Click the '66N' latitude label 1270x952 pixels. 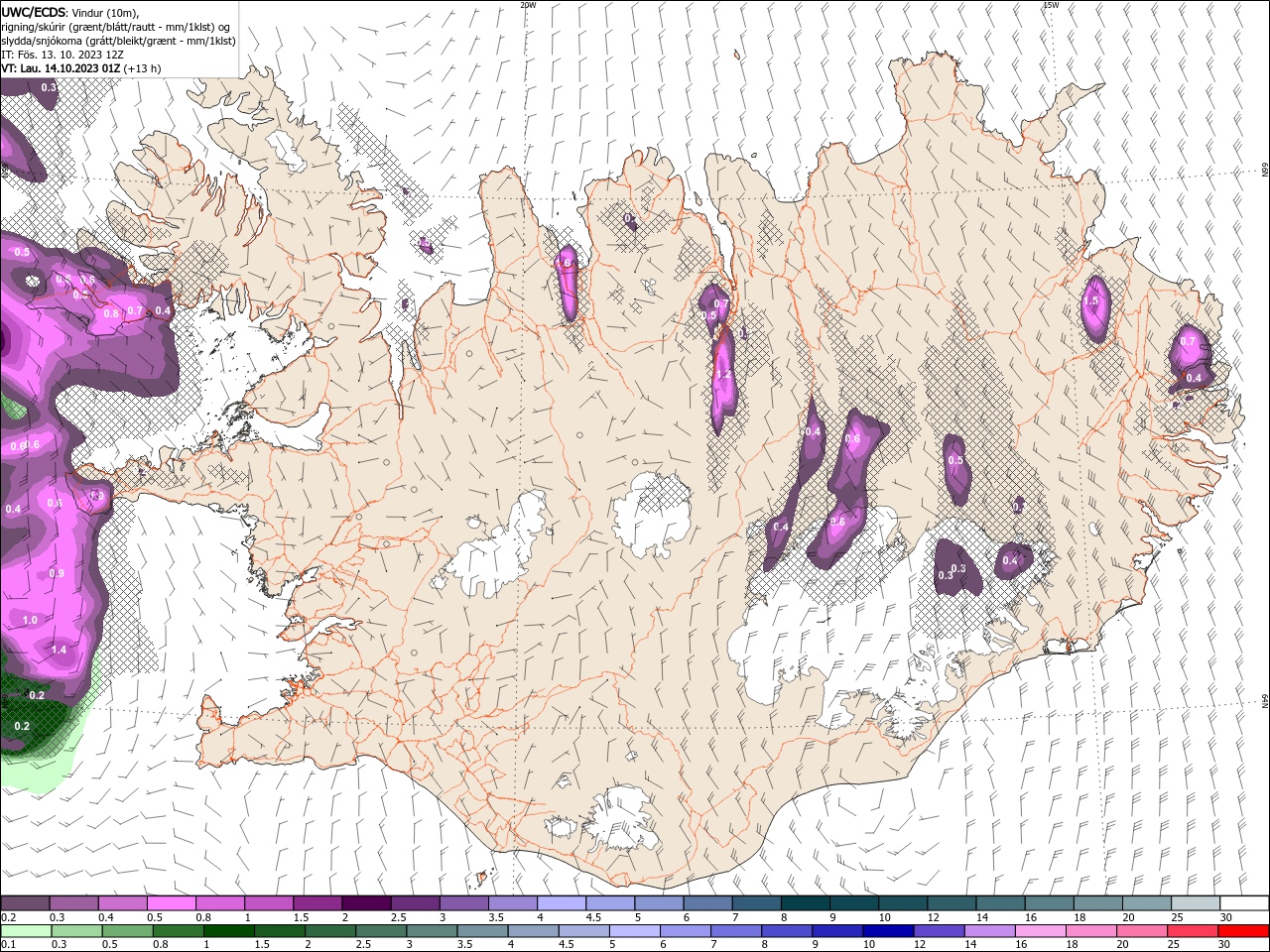1265,170
